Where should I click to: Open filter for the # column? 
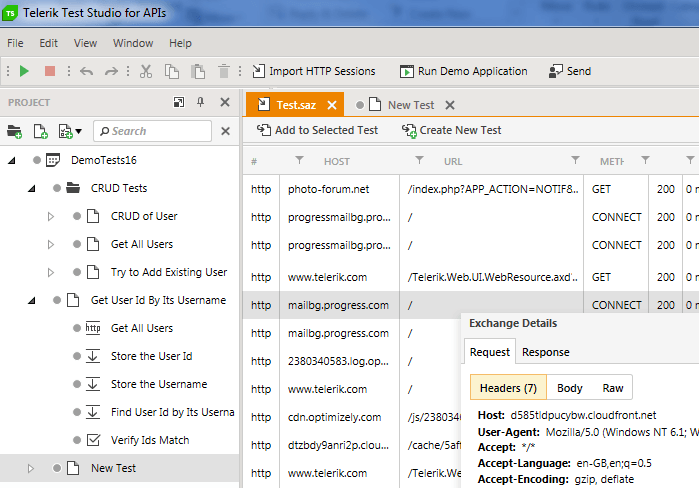point(300,160)
